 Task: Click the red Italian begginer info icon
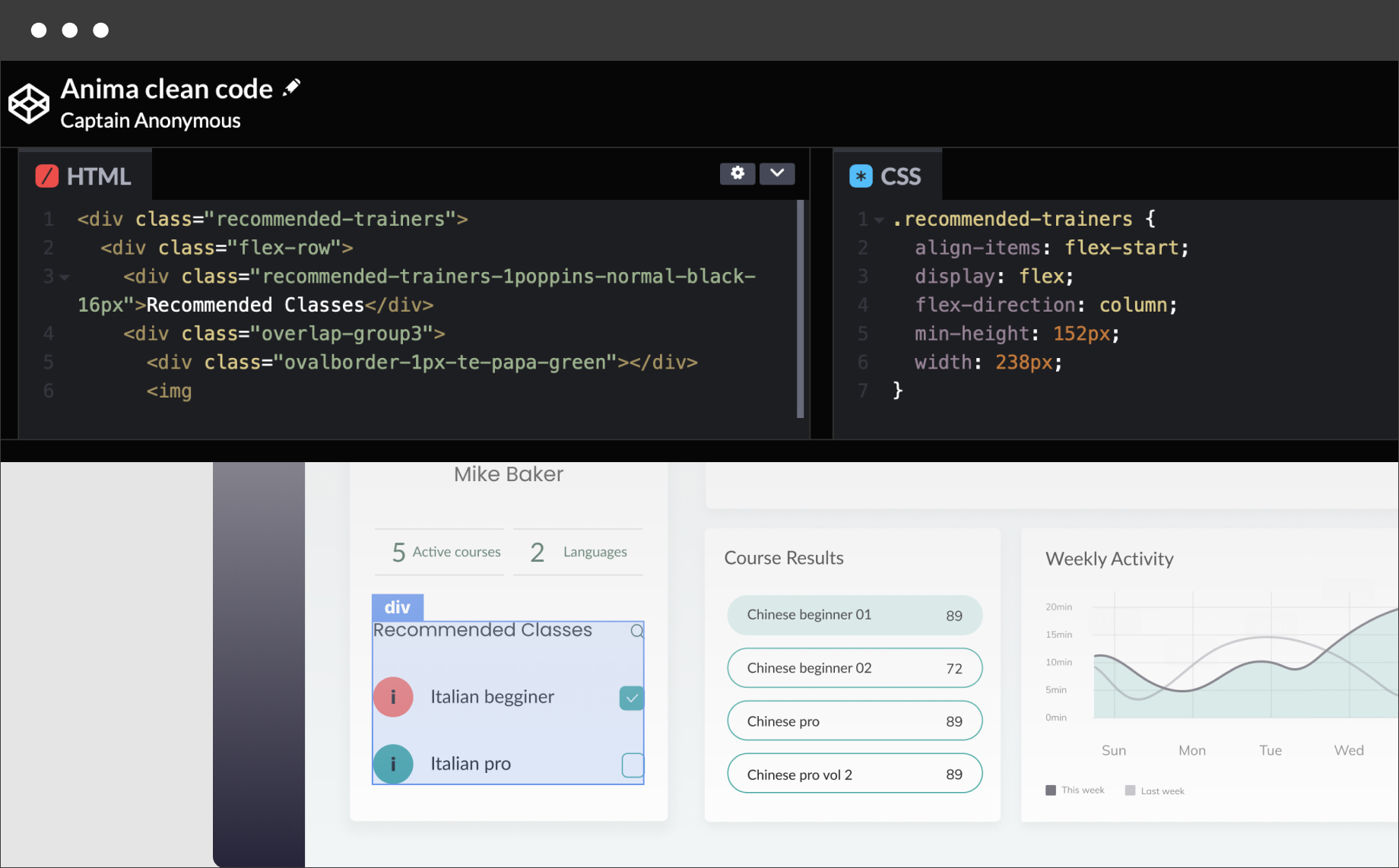tap(393, 697)
